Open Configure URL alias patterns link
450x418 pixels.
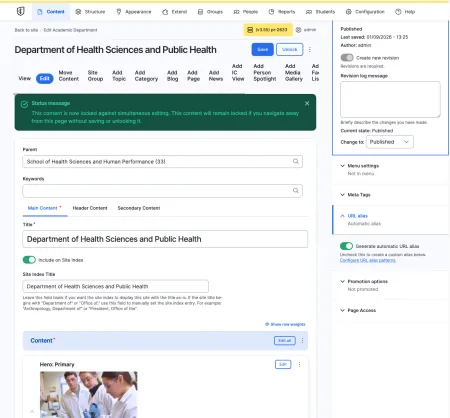tap(368, 260)
